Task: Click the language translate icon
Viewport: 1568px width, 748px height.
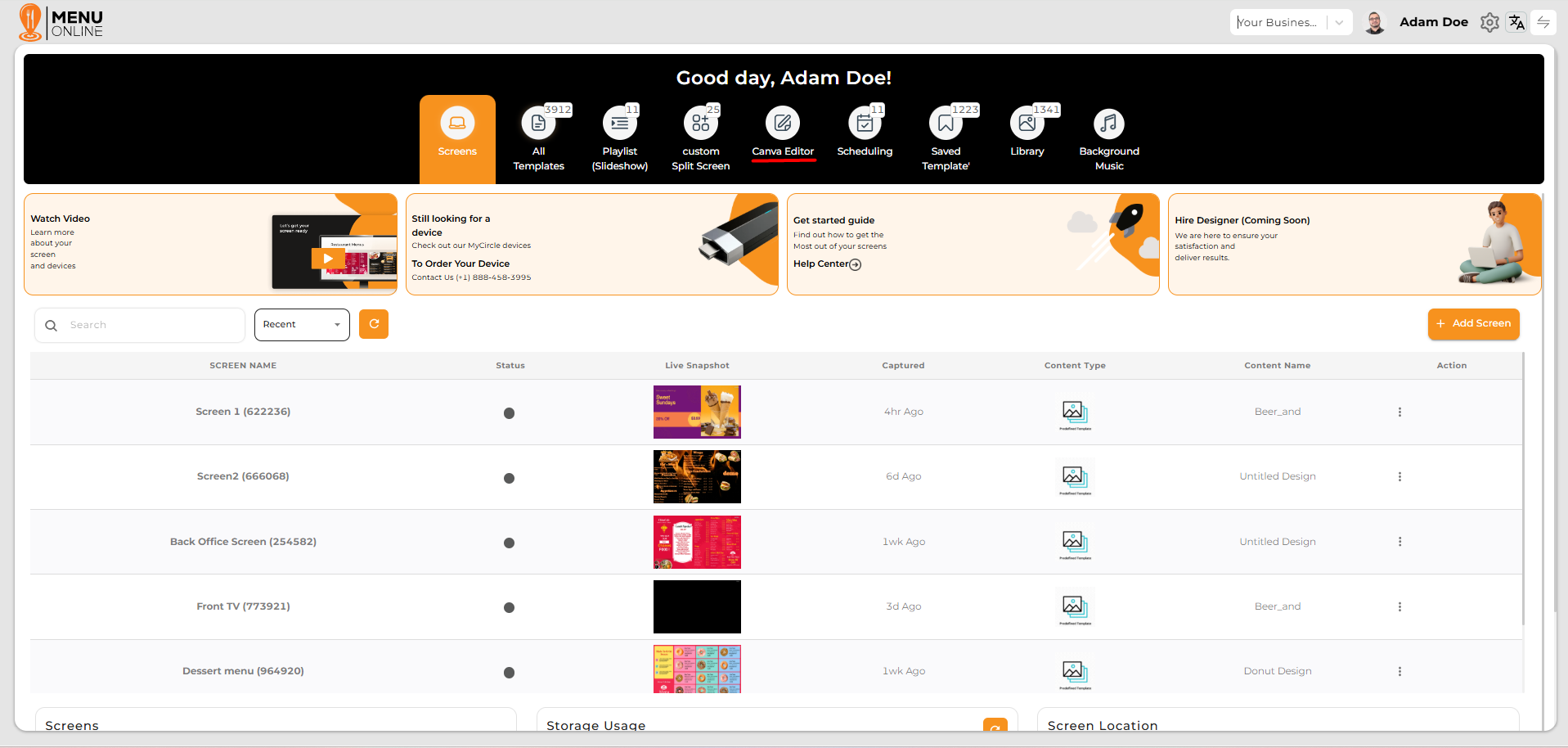Action: click(x=1516, y=22)
